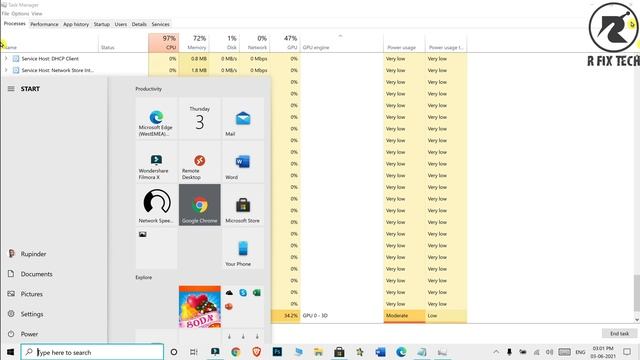This screenshot has height=360, width=640.
Task: Show hidden system tray icons
Action: pyautogui.click(x=496, y=352)
